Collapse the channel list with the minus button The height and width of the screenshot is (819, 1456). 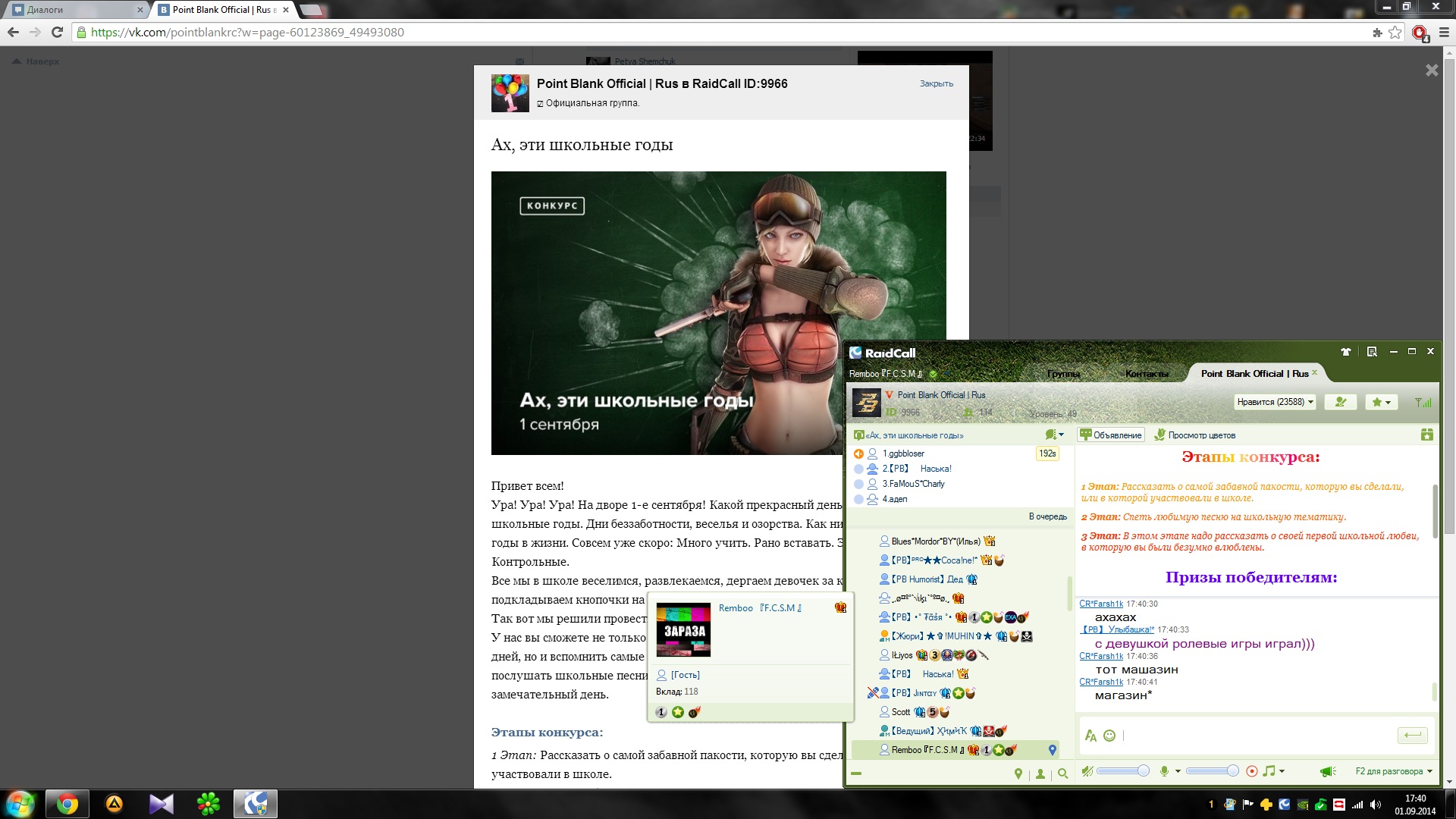click(856, 773)
